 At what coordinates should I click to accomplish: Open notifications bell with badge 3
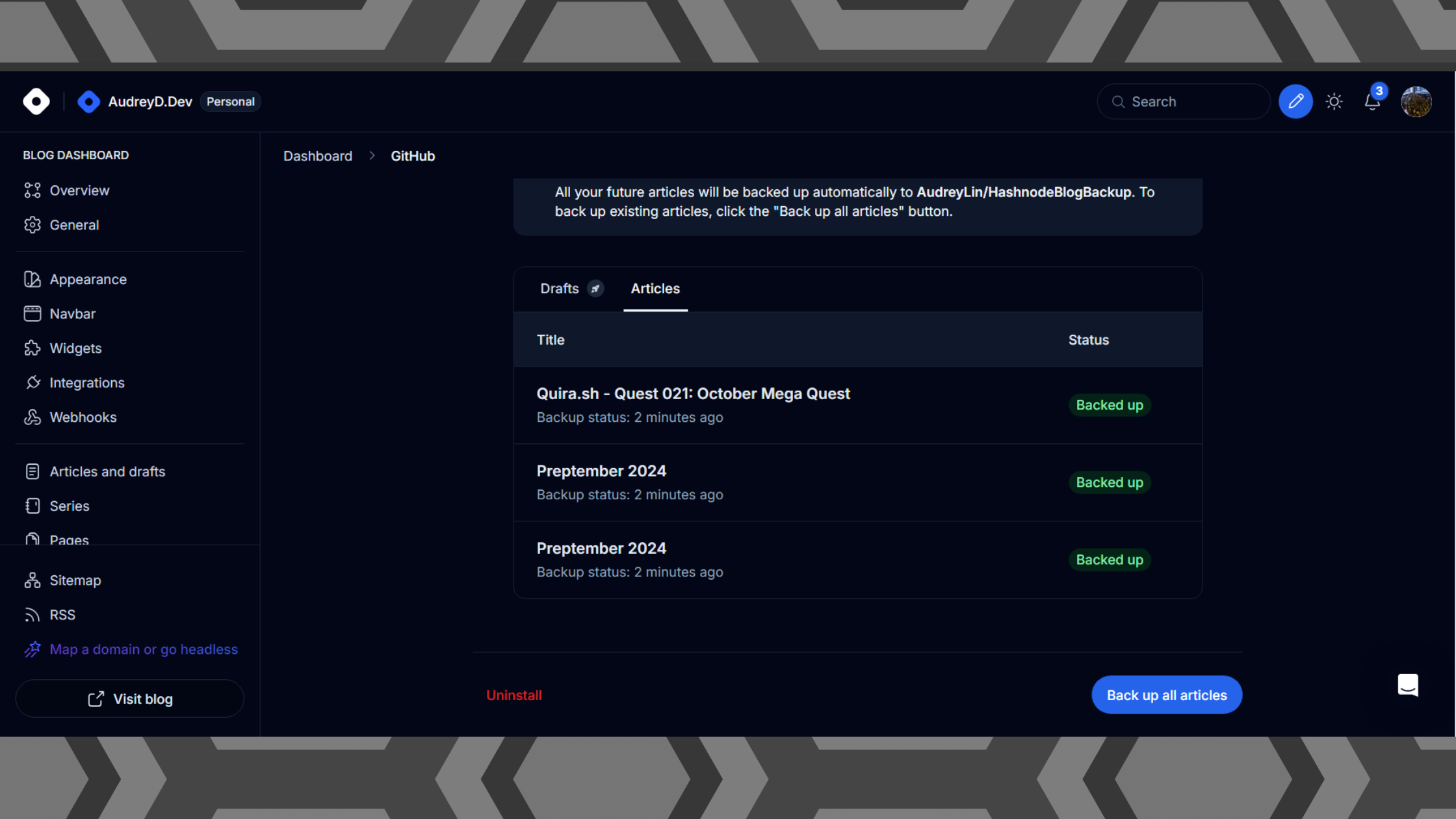1372,101
